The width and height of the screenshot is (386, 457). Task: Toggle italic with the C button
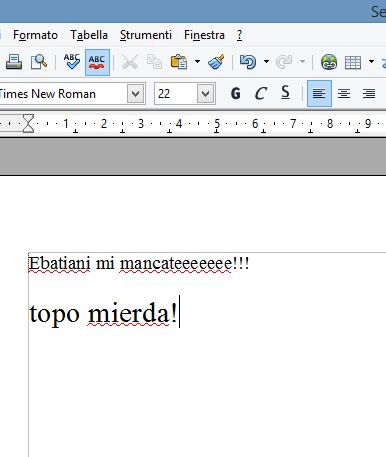tap(260, 94)
